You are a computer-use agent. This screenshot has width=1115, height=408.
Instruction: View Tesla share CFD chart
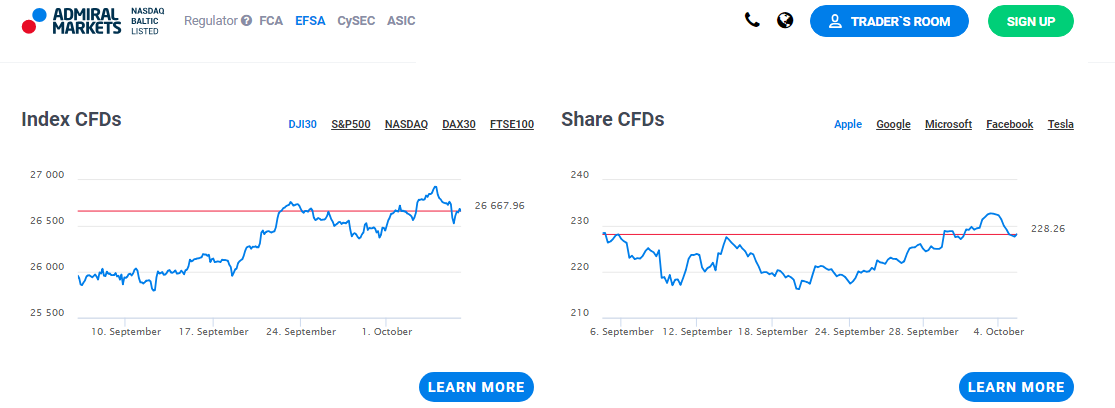[x=1060, y=124]
